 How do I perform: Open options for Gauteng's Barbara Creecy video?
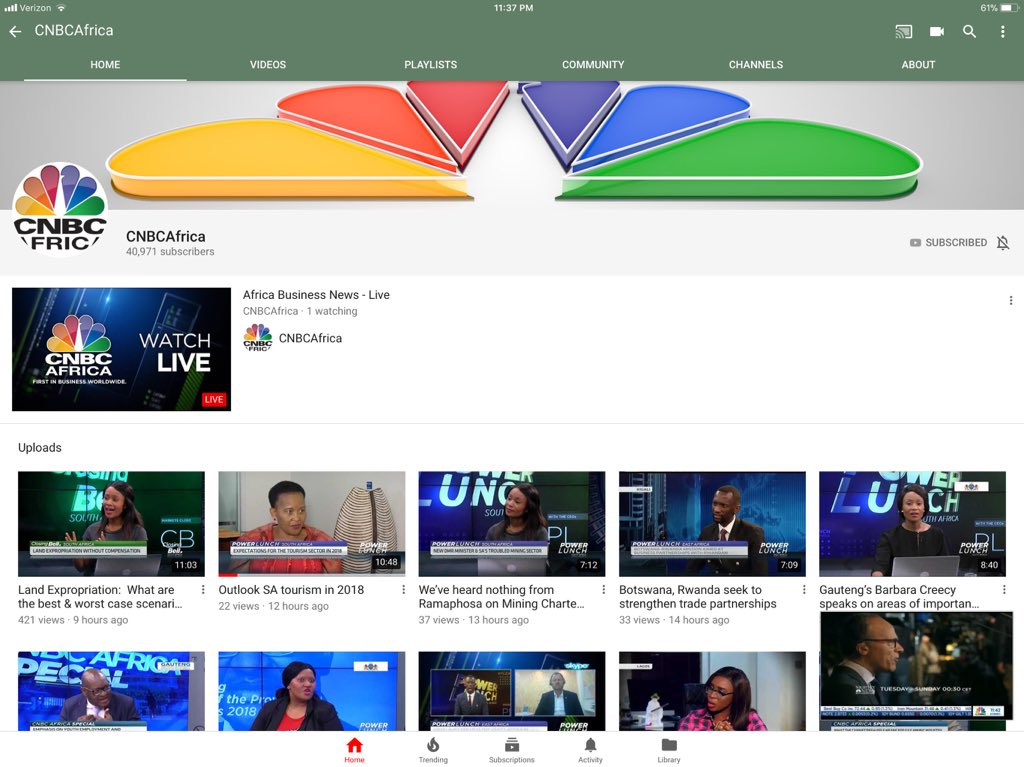tap(1004, 590)
